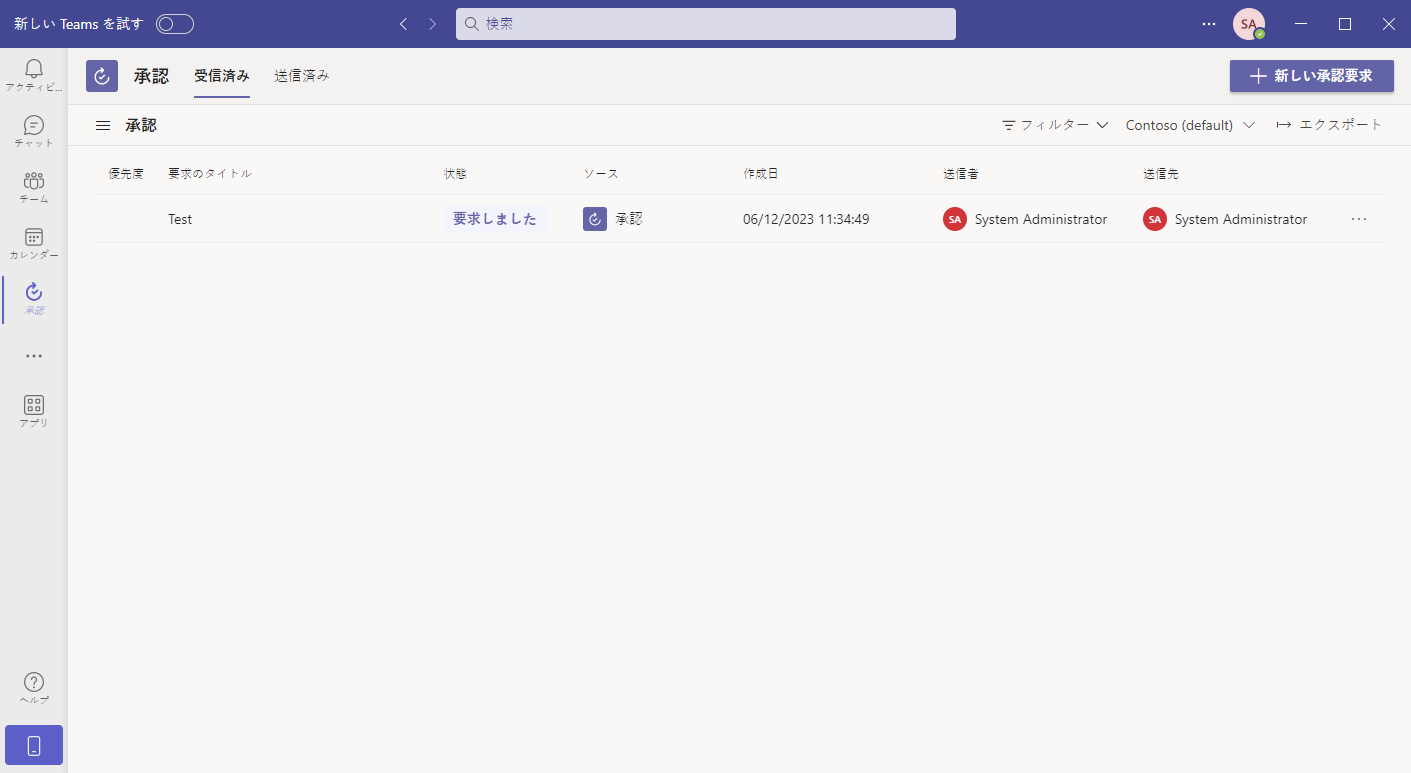Open settings ellipsis in title bar
The image size is (1411, 773).
click(x=1209, y=24)
